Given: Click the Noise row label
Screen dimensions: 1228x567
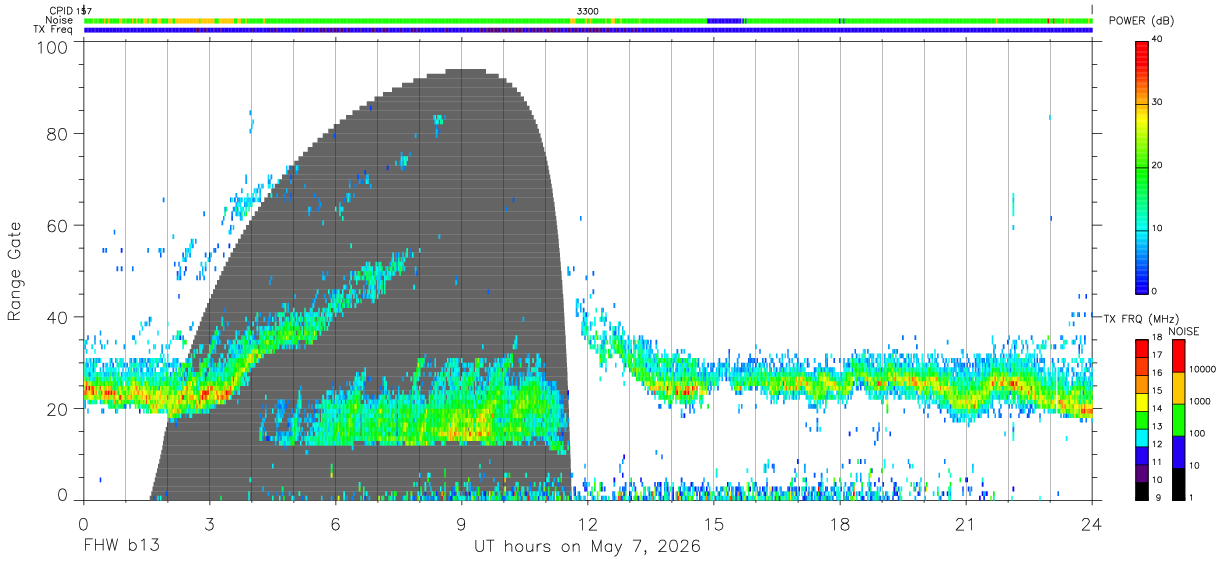Looking at the screenshot, I should [60, 20].
